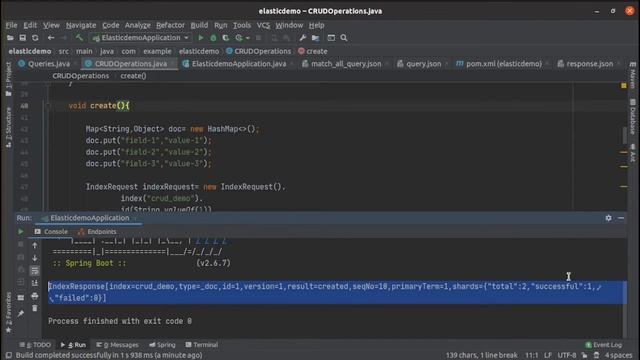Switch to the Endpoints tab in Run panel
The width and height of the screenshot is (640, 360).
pyautogui.click(x=97, y=232)
